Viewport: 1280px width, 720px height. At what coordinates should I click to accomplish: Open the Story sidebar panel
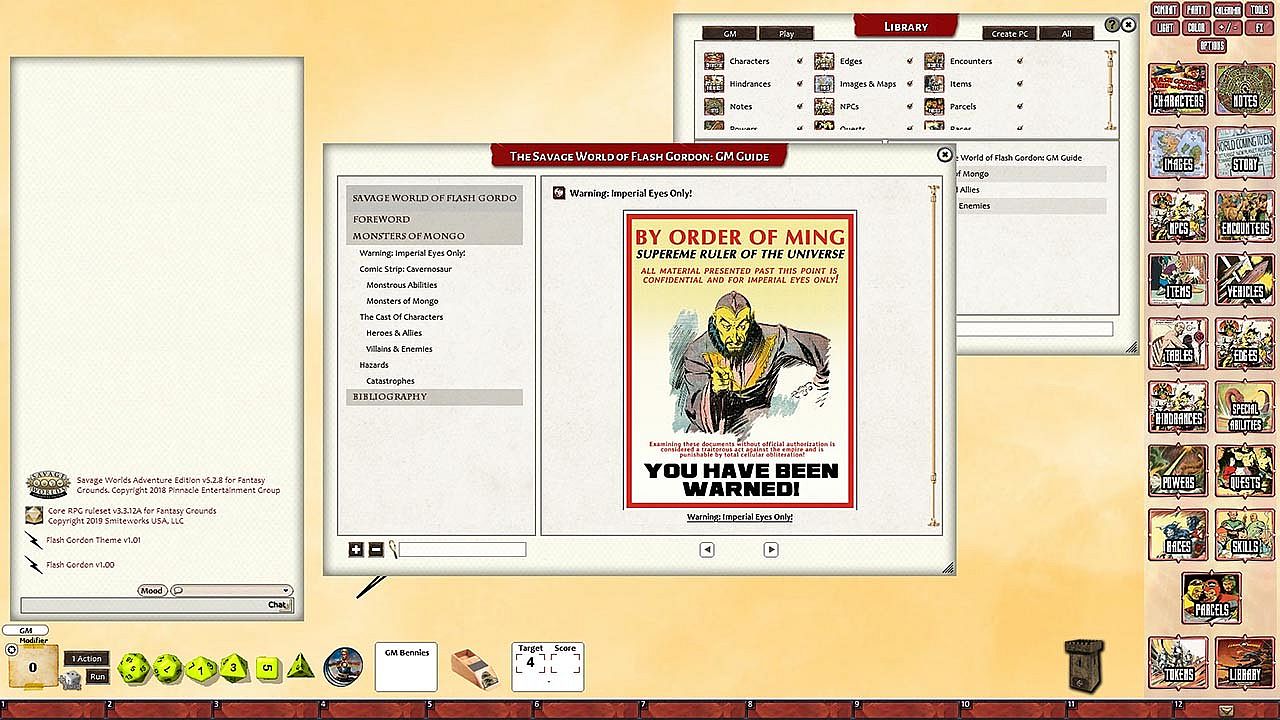(1244, 154)
